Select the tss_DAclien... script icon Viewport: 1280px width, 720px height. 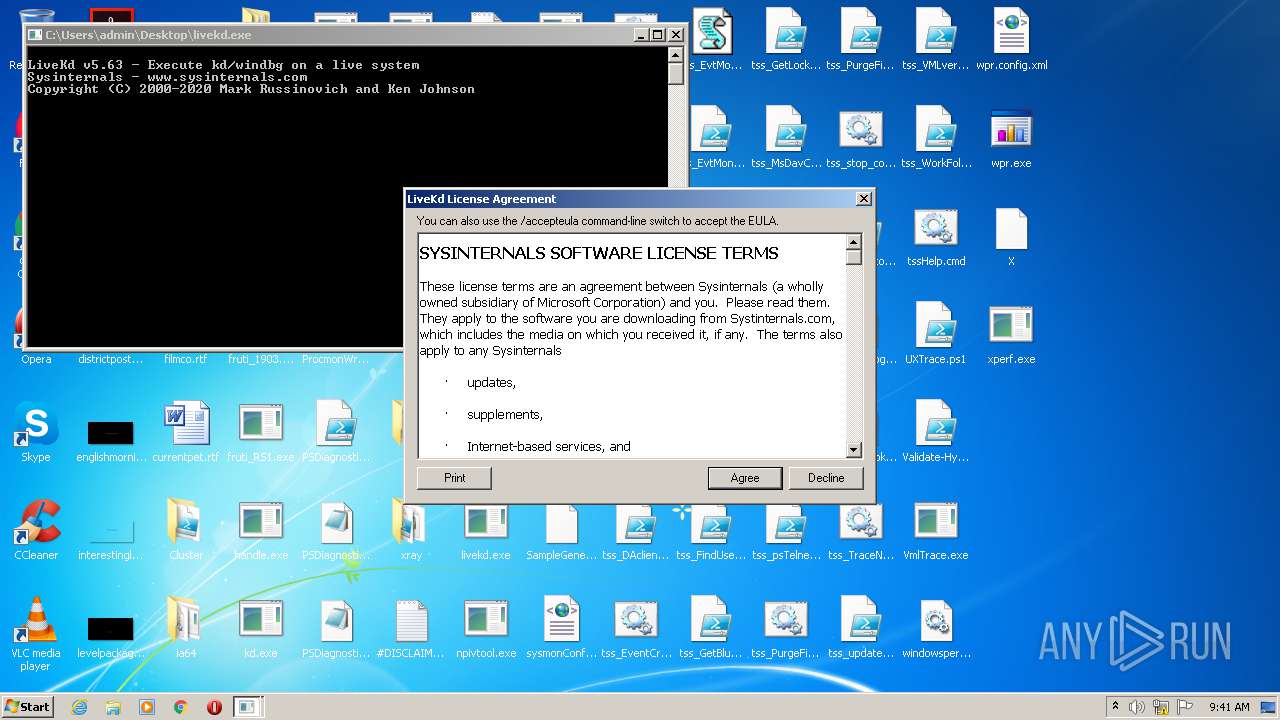click(636, 531)
